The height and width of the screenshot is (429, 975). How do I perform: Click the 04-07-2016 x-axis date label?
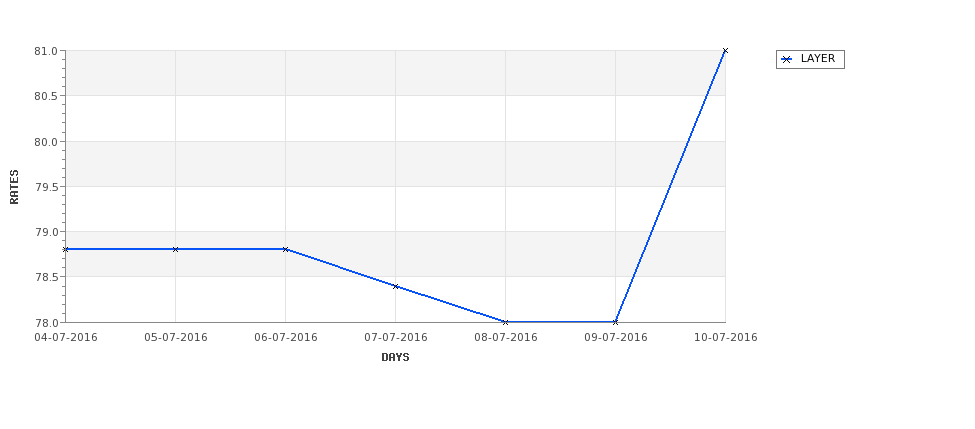[66, 338]
